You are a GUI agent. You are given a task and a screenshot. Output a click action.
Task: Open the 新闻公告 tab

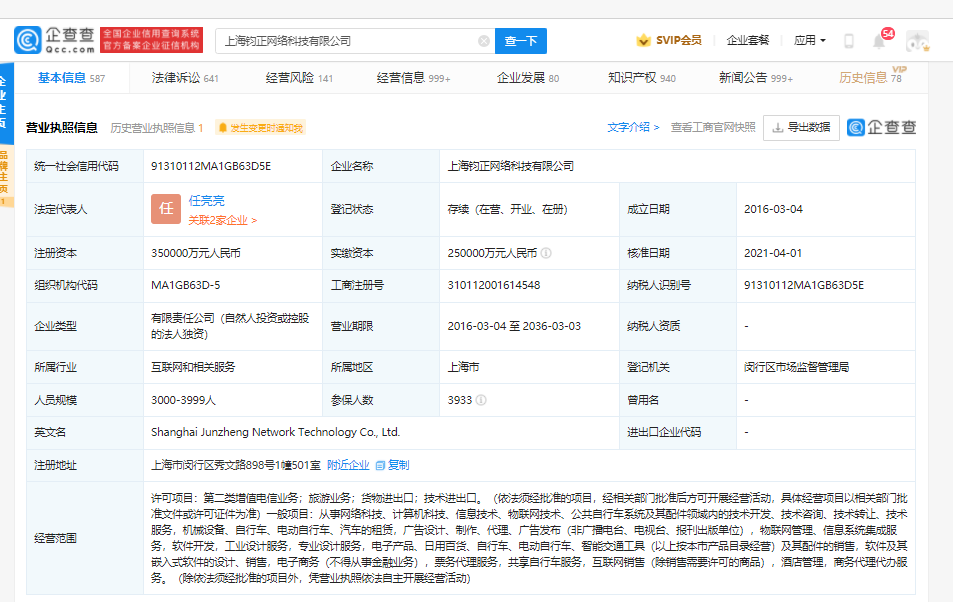coord(756,78)
